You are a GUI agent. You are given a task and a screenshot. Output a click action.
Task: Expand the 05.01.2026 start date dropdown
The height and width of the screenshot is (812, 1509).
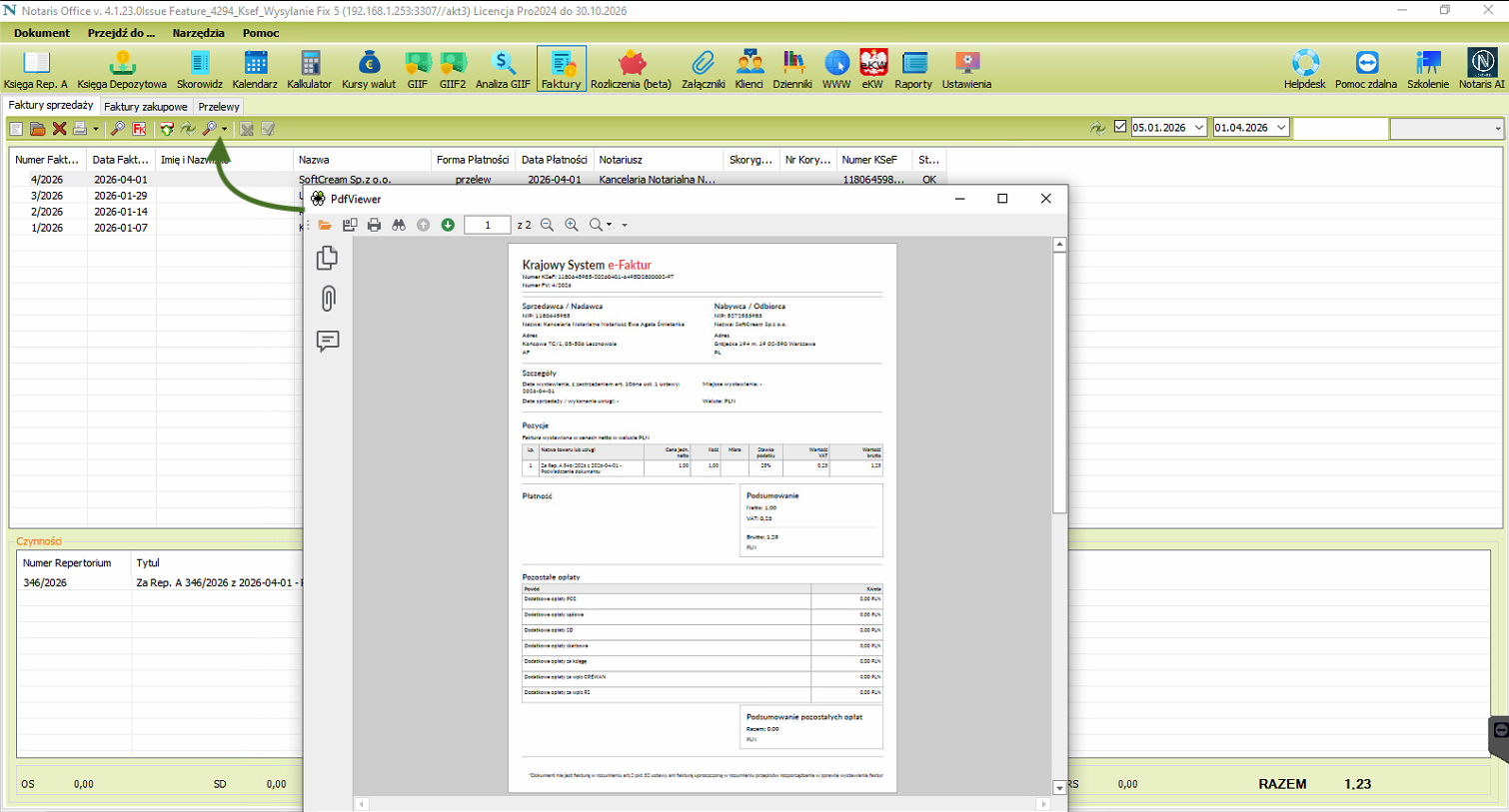coord(1198,128)
